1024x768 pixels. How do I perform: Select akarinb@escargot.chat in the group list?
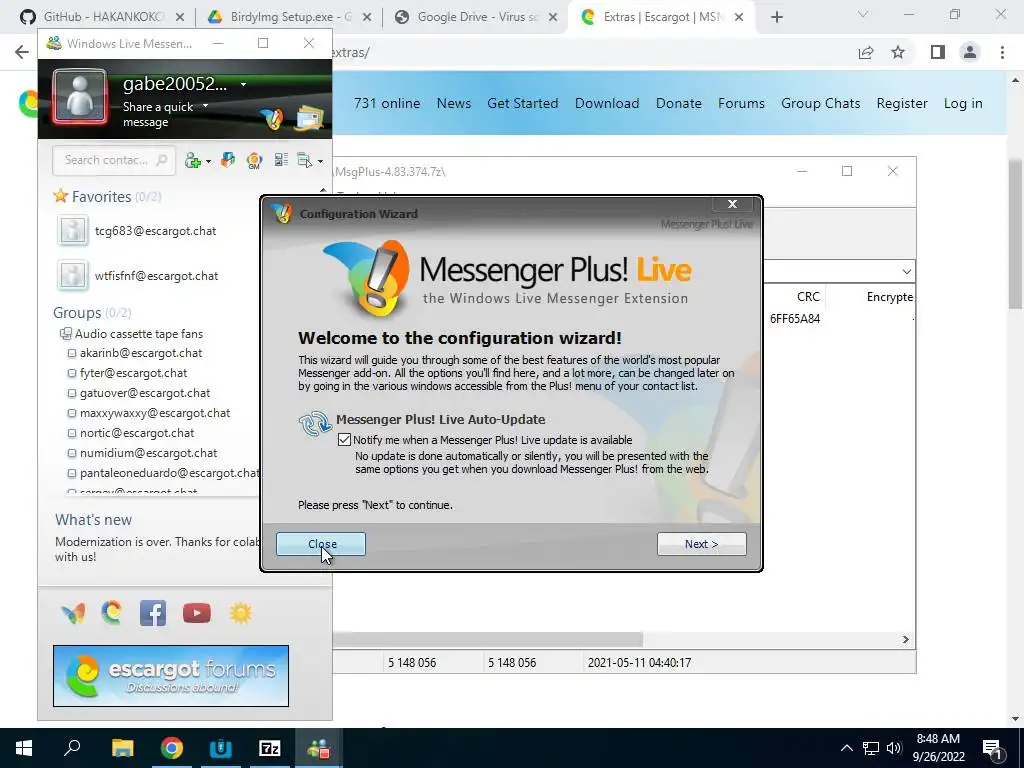click(x=141, y=353)
